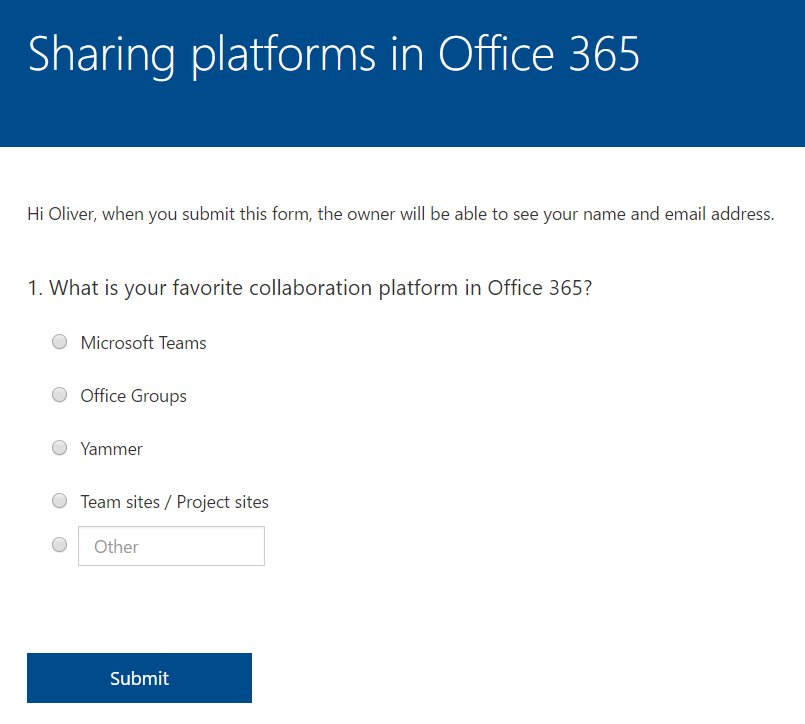
Task: Pick the Yammer radio button
Action: pyautogui.click(x=60, y=448)
